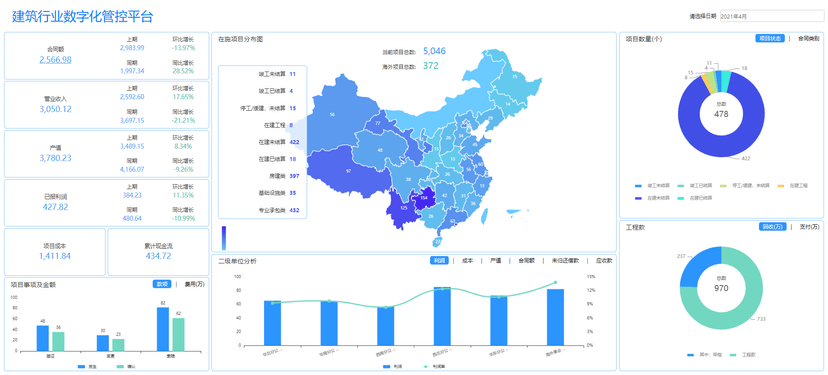Click the island region labeled 22

click(437, 241)
